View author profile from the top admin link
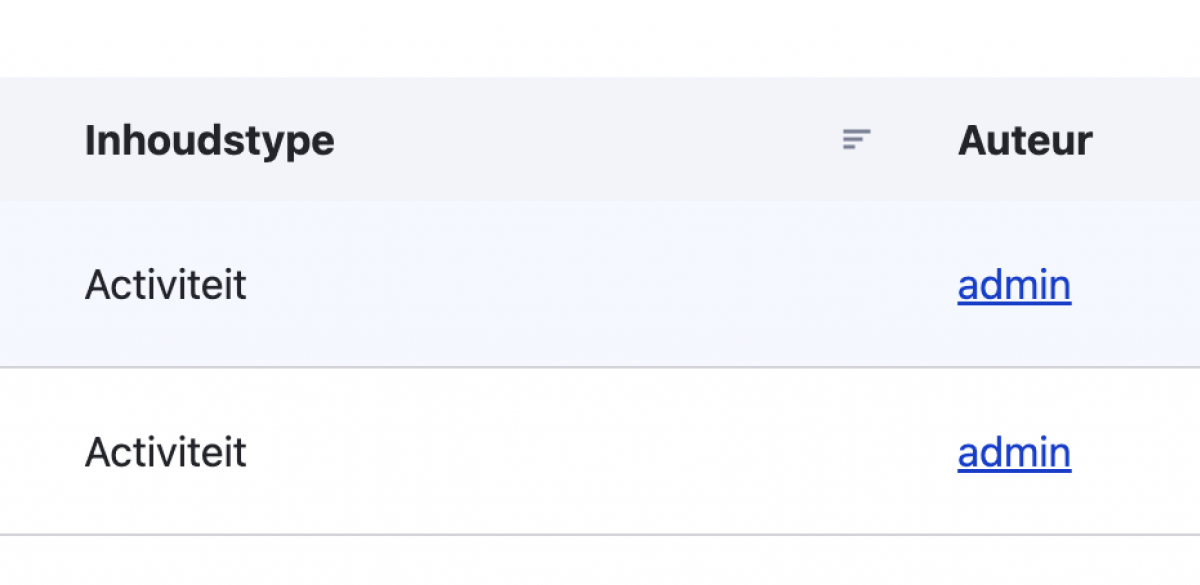 coord(1014,285)
